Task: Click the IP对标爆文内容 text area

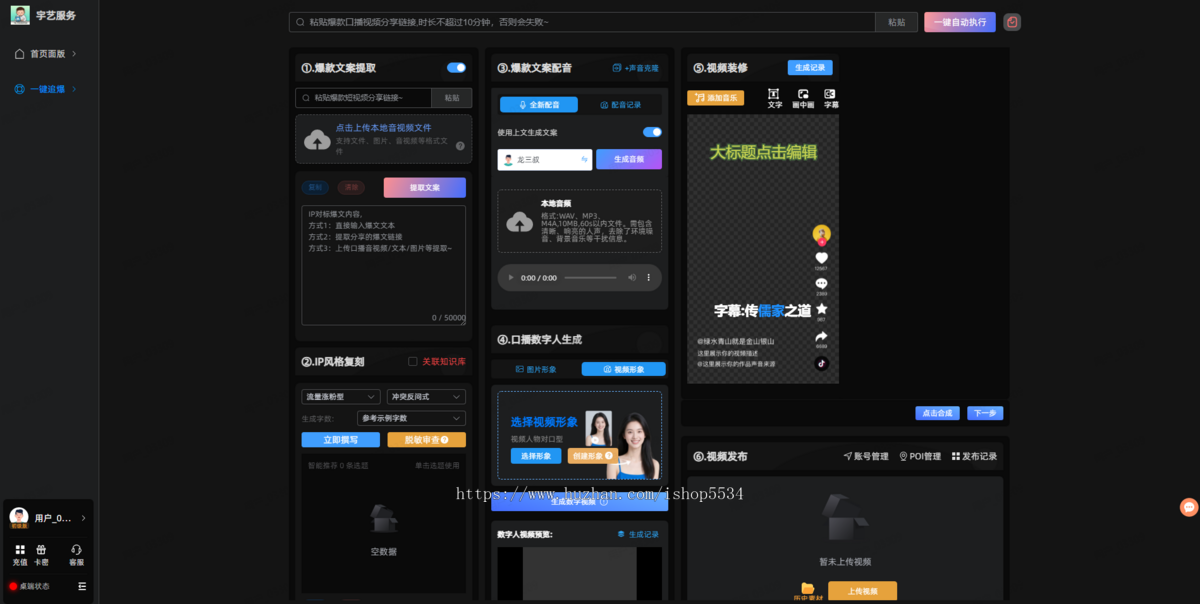Action: click(x=384, y=265)
